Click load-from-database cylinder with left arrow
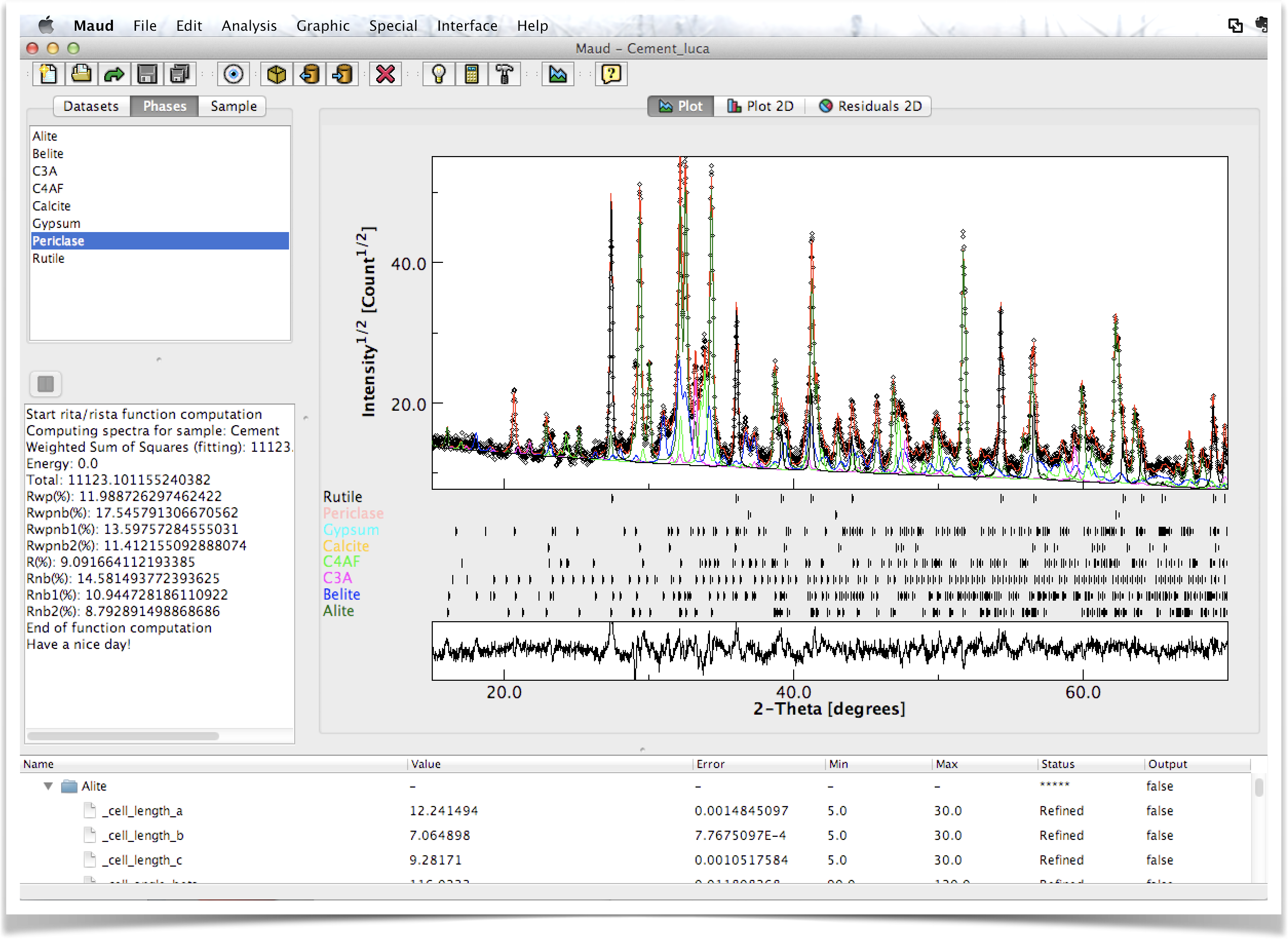Screen dimensions: 1288x939 (309, 74)
